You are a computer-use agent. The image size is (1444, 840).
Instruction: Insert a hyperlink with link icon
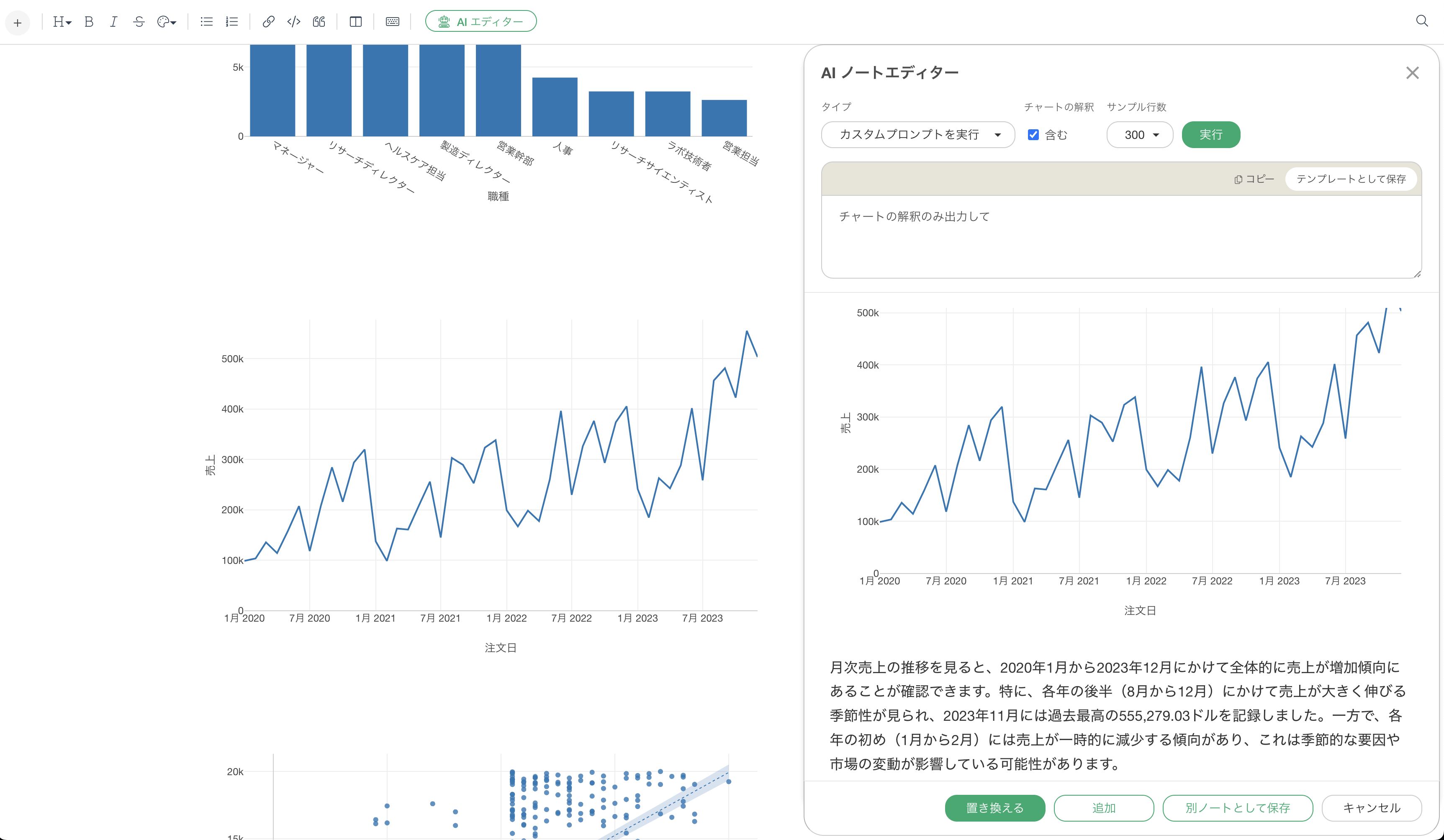tap(268, 22)
